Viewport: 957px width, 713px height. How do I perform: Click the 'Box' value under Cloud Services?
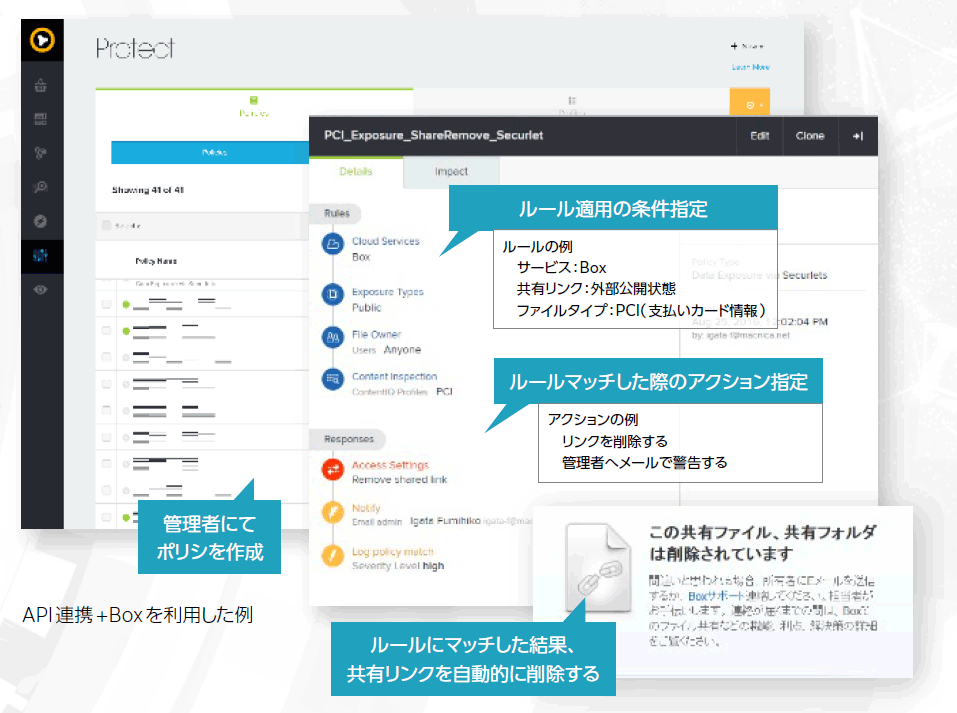[x=361, y=257]
